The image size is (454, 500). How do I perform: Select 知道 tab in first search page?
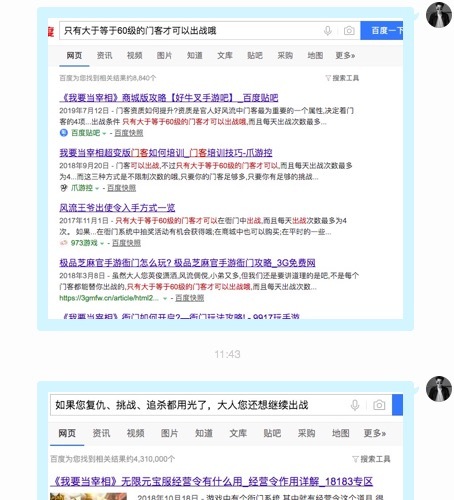pyautogui.click(x=195, y=55)
